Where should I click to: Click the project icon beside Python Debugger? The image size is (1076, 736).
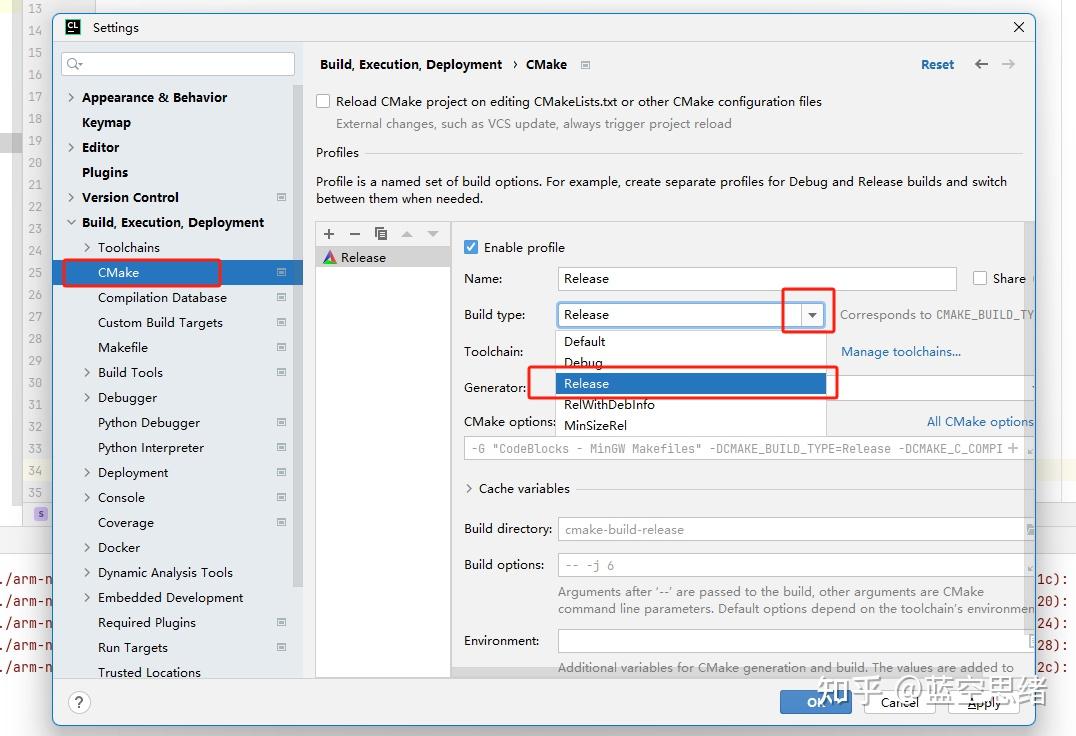[281, 423]
